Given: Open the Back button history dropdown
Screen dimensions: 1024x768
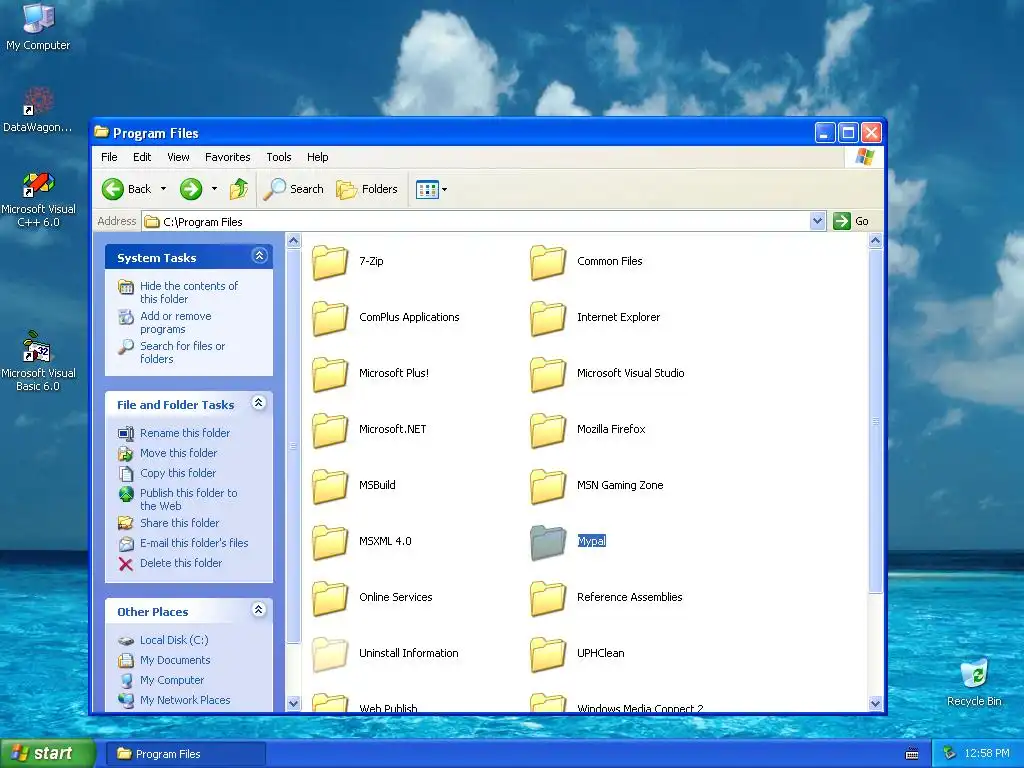Looking at the screenshot, I should click(x=163, y=189).
